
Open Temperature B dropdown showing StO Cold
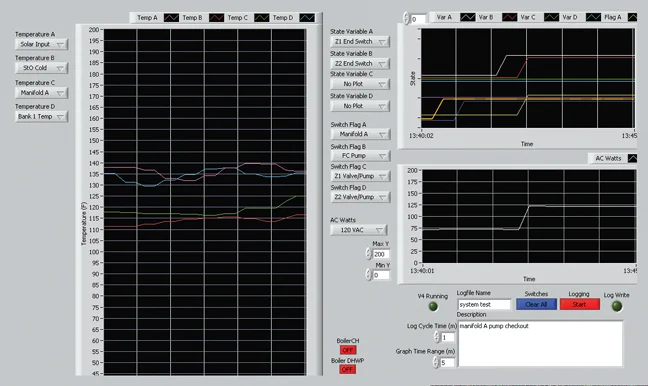41,68
